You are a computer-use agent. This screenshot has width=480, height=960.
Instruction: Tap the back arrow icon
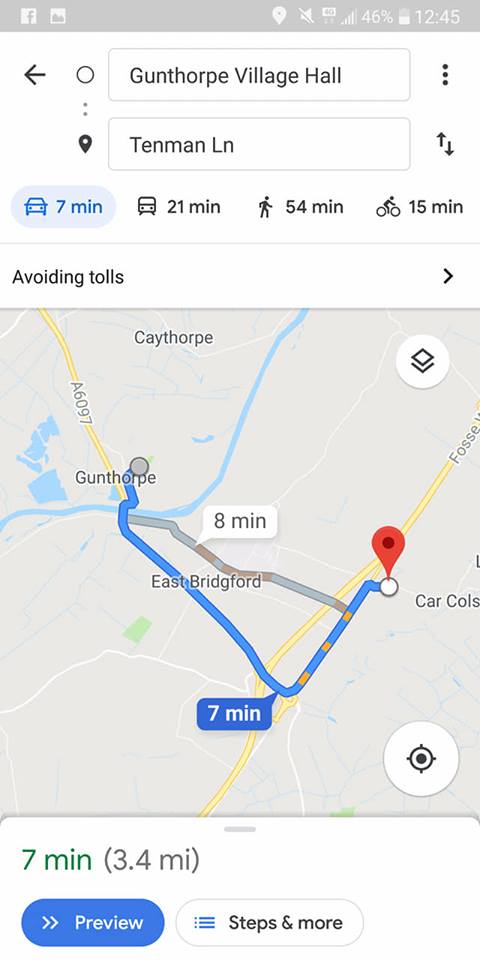pos(35,75)
